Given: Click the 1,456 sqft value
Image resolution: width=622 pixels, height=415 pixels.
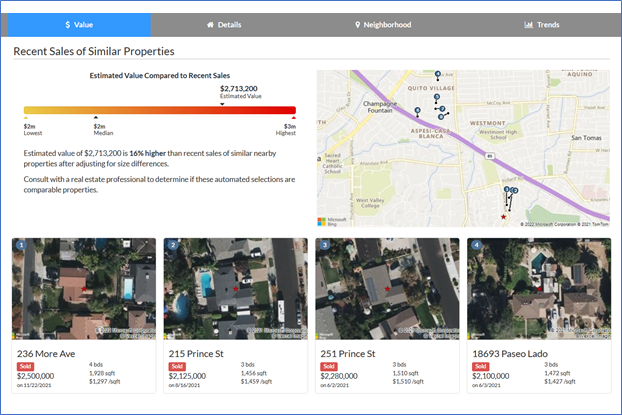Looking at the screenshot, I should pyautogui.click(x=254, y=373).
